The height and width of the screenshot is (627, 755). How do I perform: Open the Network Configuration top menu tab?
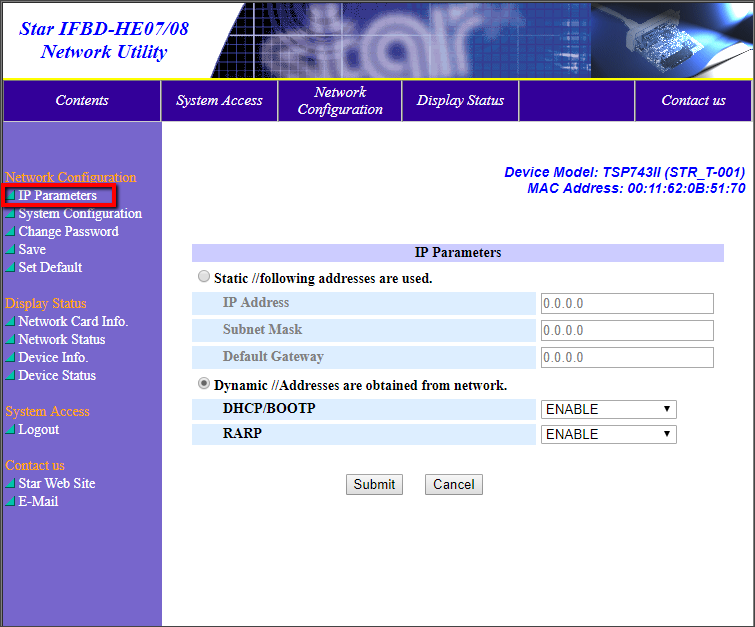point(340,101)
